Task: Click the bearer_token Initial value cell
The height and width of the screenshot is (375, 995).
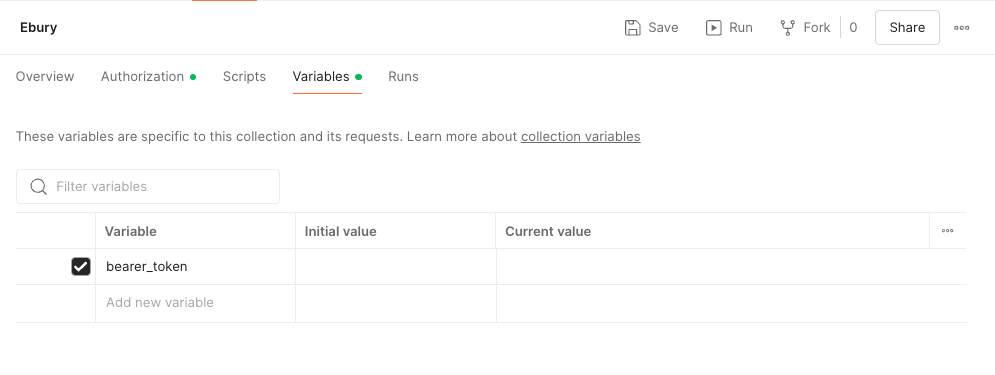Action: pyautogui.click(x=395, y=266)
